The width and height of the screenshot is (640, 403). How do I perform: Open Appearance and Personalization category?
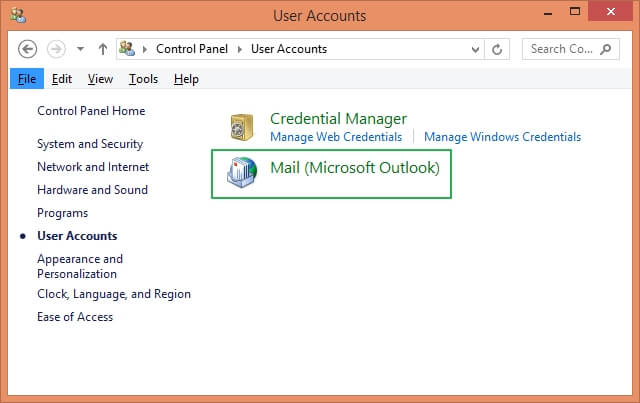tap(80, 266)
